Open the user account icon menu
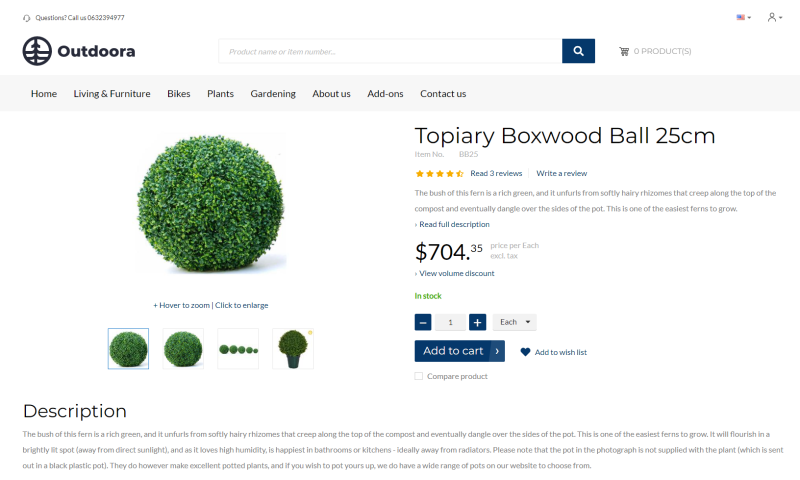The image size is (800, 480). [x=774, y=17]
